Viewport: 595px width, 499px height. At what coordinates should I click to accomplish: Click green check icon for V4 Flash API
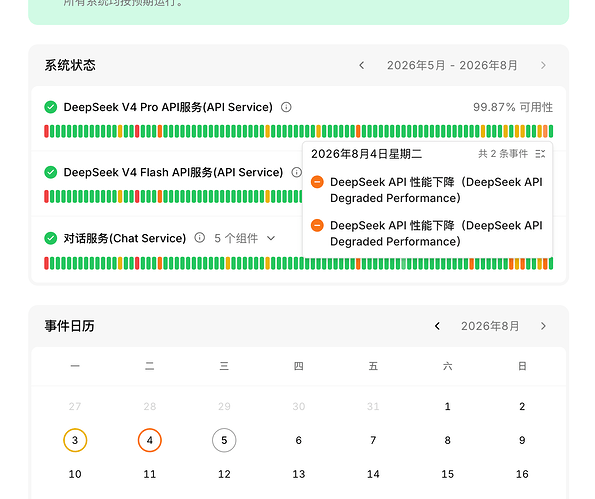point(50,172)
